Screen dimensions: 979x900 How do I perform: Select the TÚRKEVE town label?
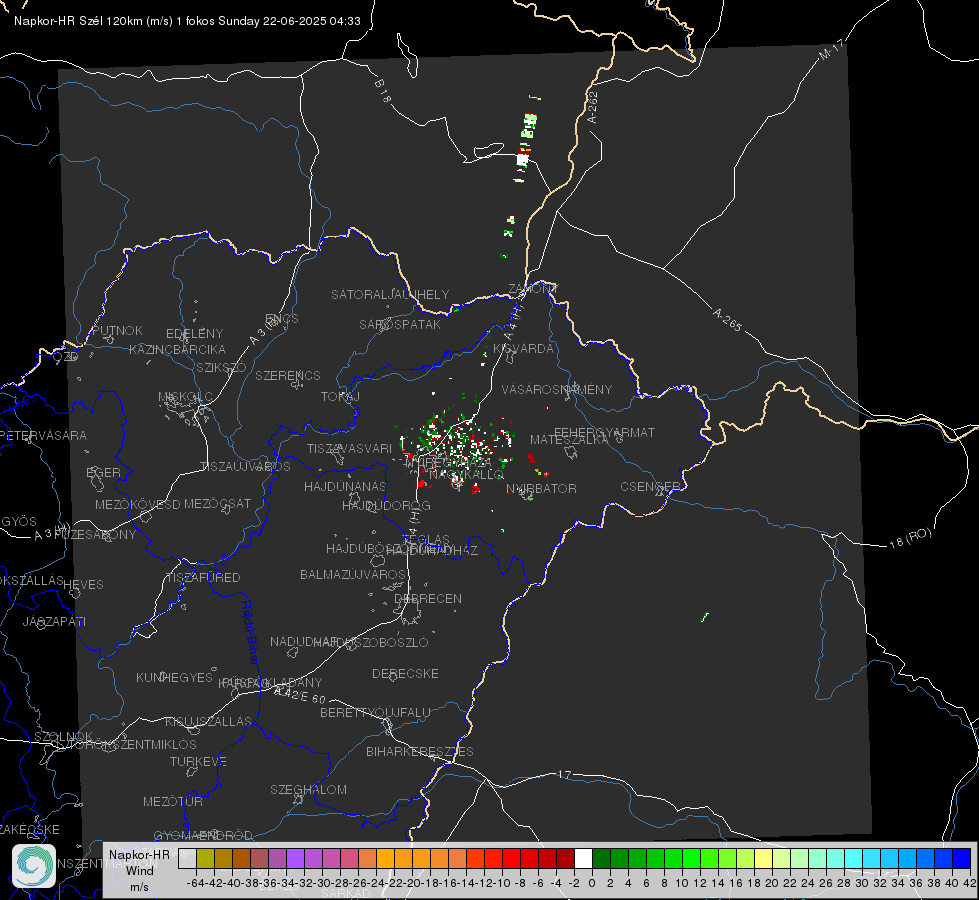point(199,761)
